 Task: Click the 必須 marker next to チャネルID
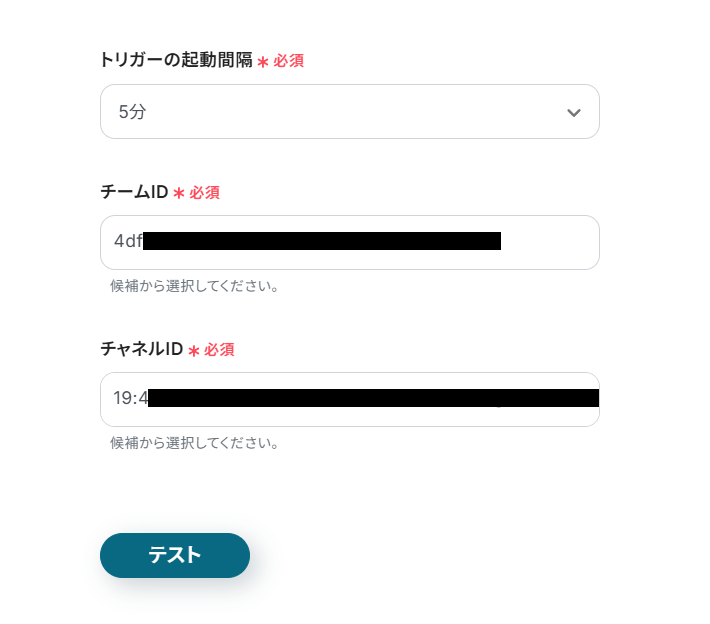click(219, 350)
